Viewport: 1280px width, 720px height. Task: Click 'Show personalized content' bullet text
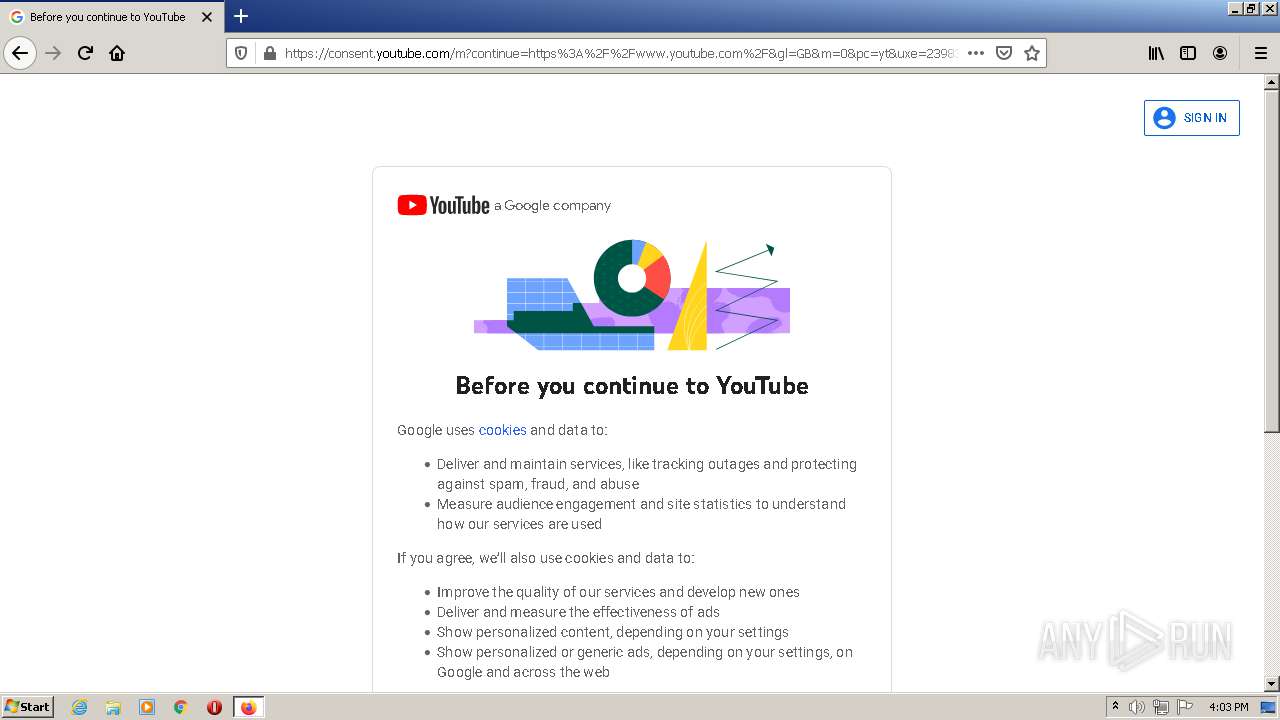tap(612, 632)
